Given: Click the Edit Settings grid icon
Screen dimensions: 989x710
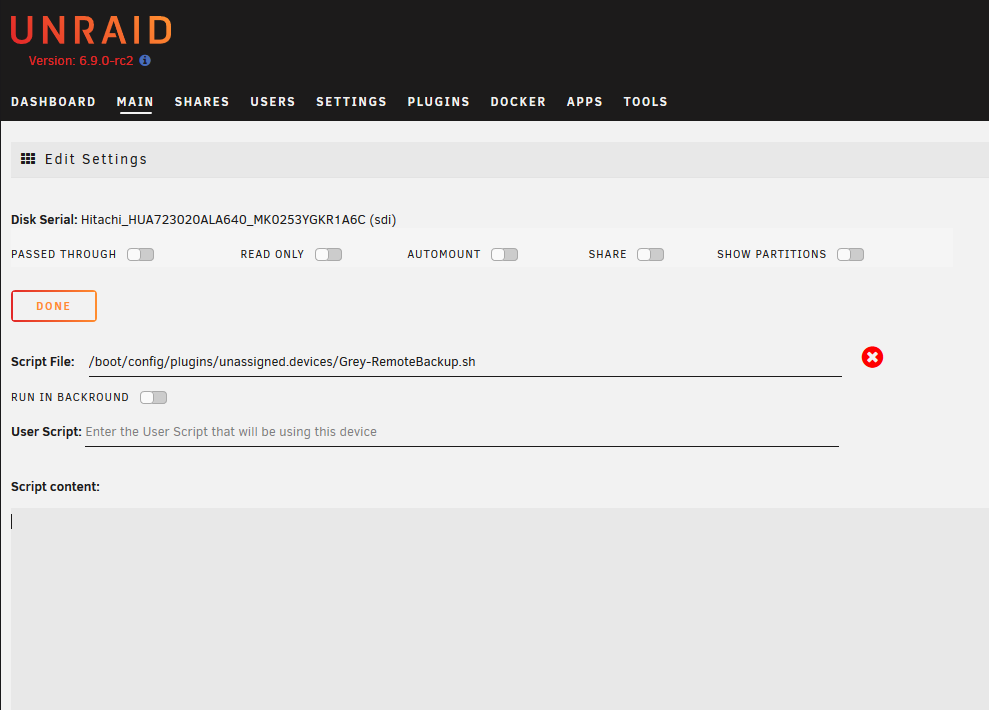Looking at the screenshot, I should click(28, 159).
